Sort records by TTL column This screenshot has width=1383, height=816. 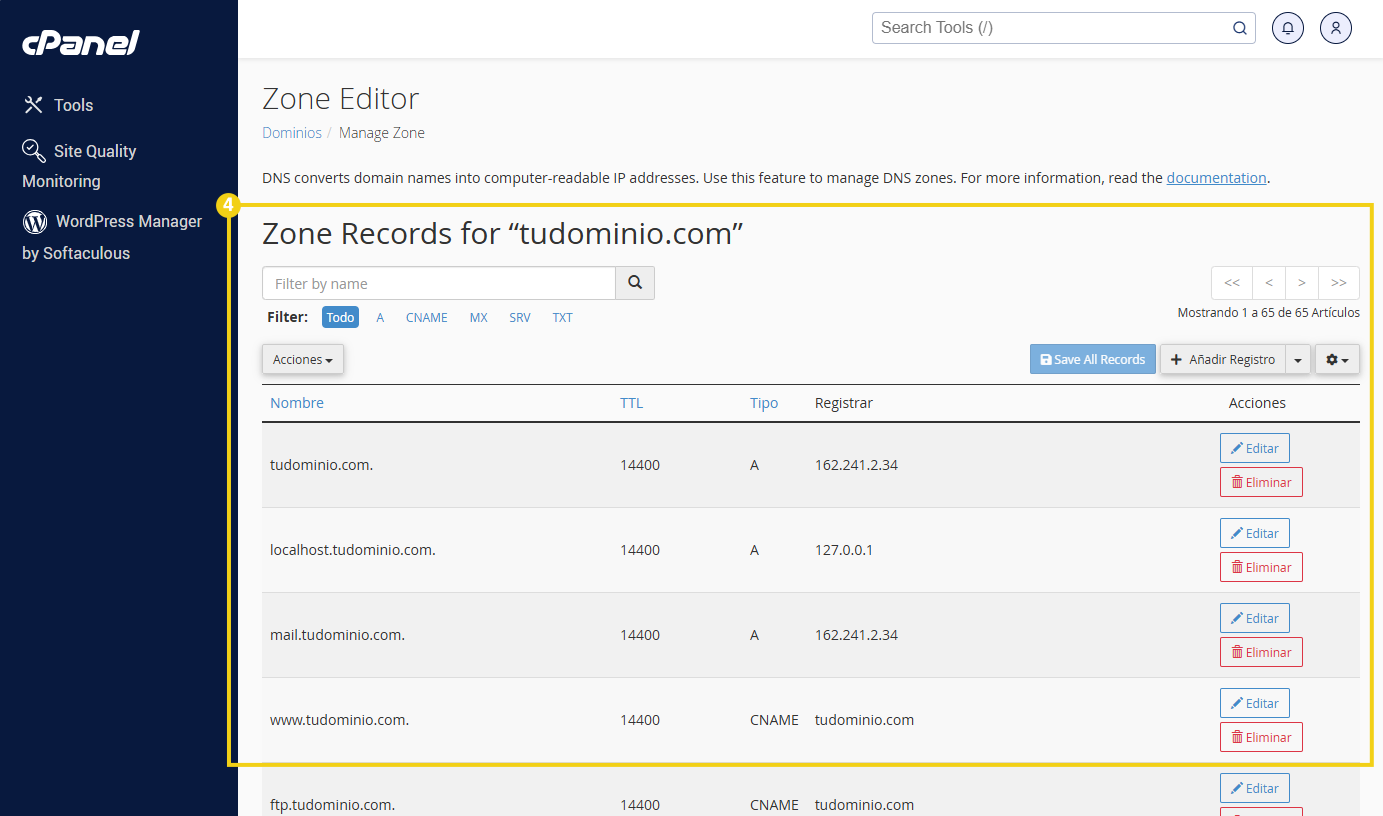click(631, 403)
